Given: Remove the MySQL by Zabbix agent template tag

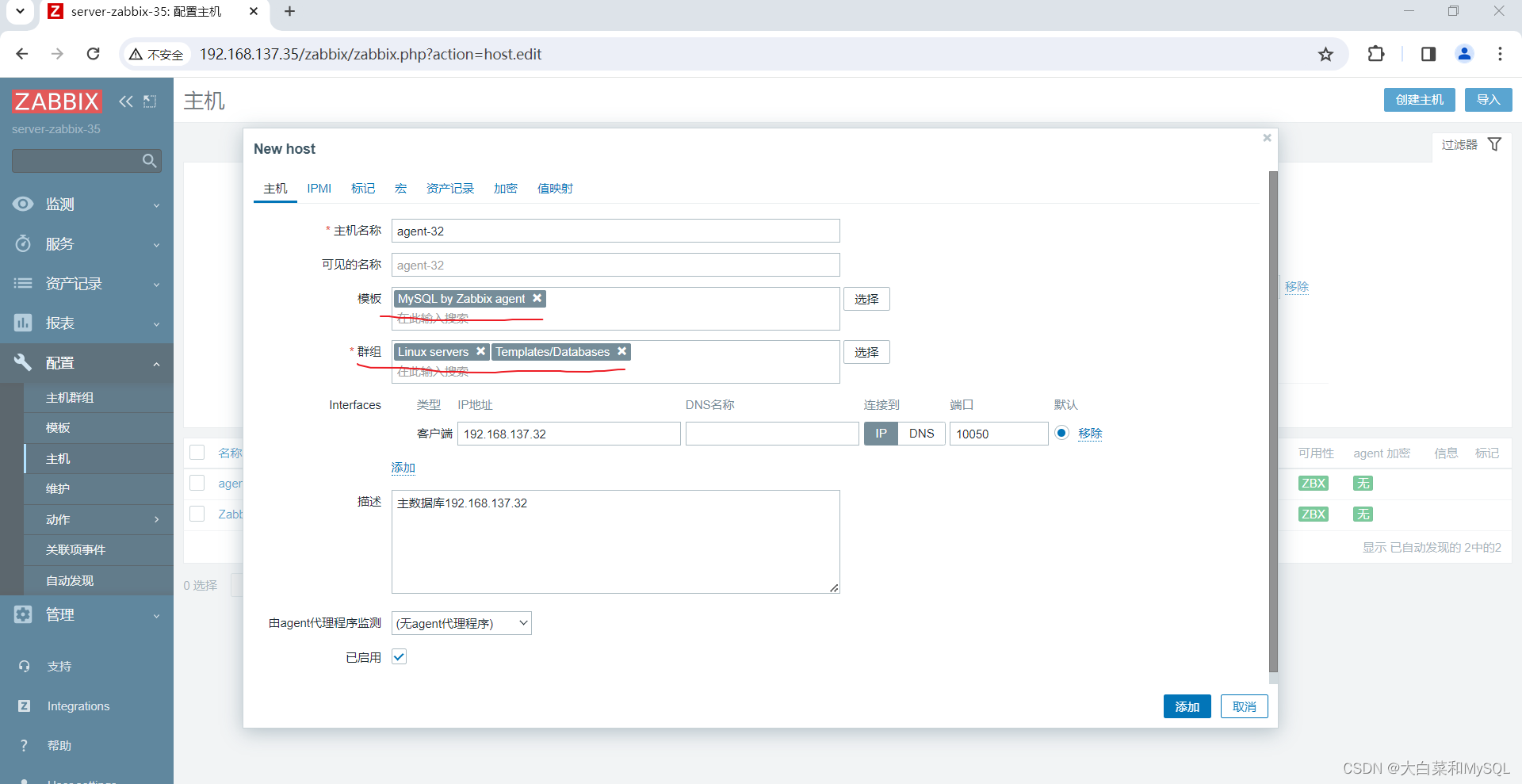Looking at the screenshot, I should tap(537, 298).
